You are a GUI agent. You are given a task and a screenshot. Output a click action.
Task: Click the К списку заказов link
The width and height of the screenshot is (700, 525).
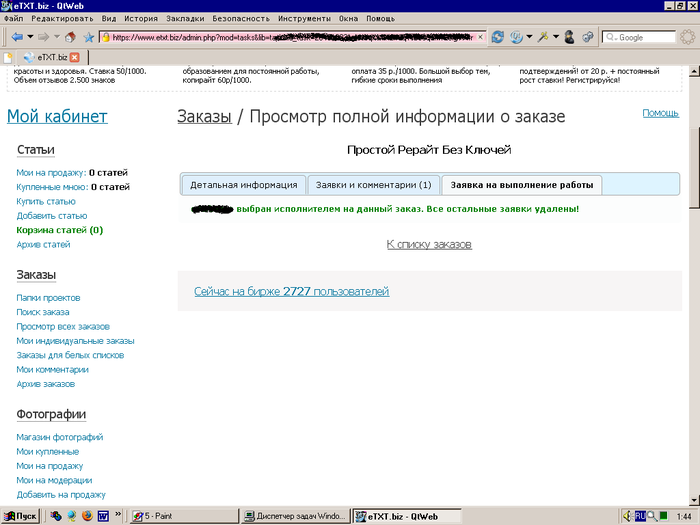click(429, 244)
